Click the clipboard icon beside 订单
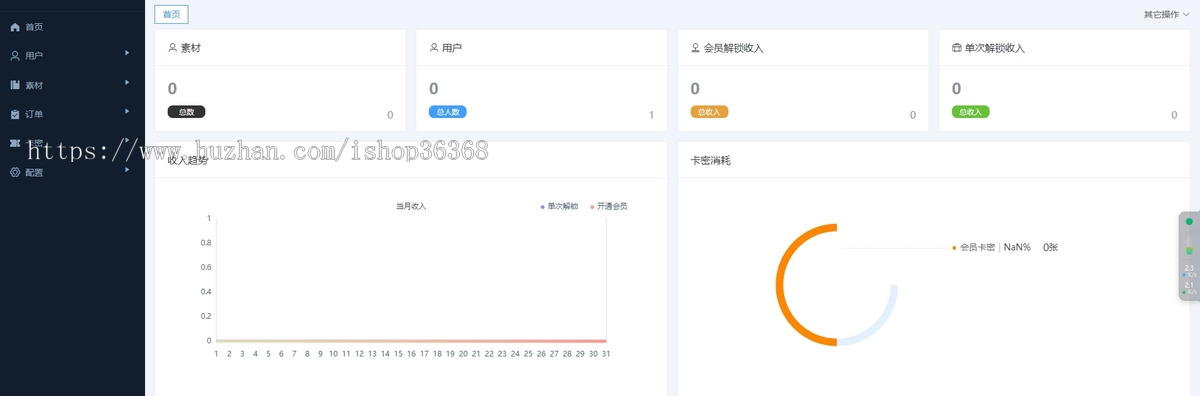The height and width of the screenshot is (396, 1200). [15, 114]
